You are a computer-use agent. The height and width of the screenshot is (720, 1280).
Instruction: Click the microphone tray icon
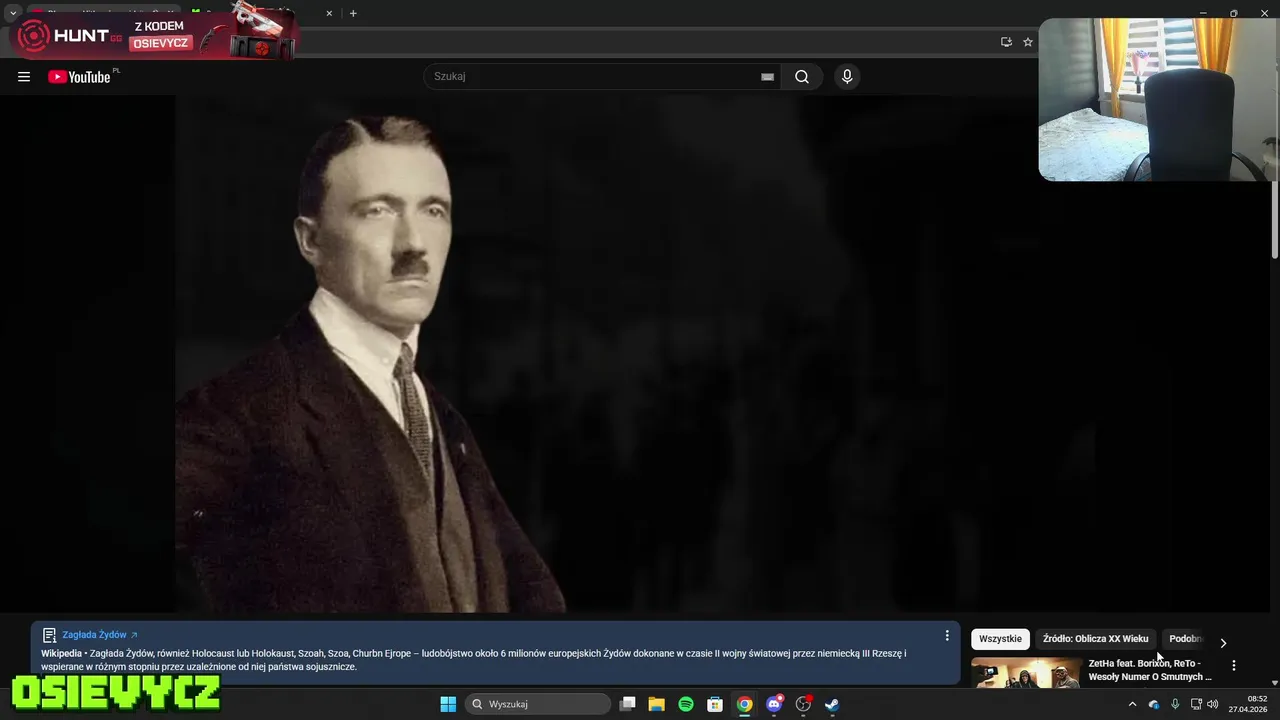[x=1175, y=704]
